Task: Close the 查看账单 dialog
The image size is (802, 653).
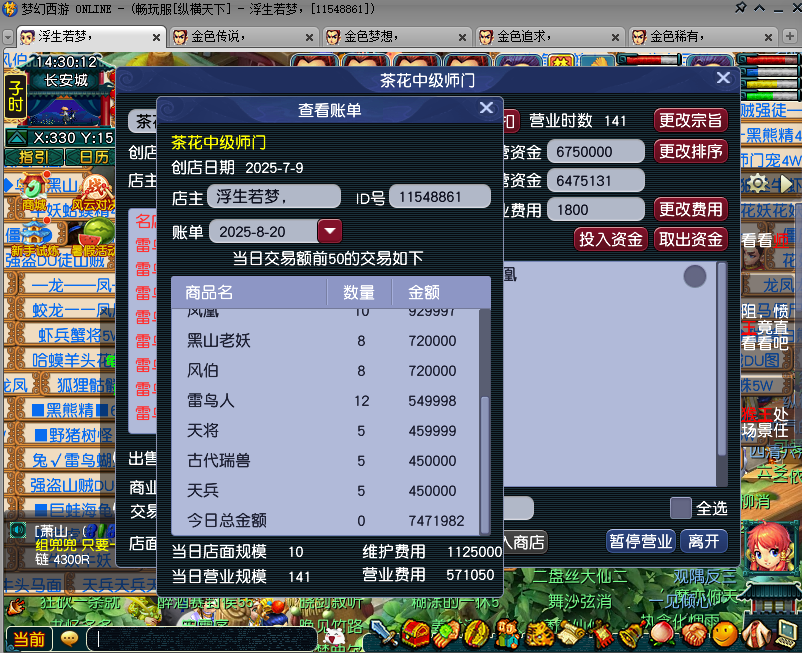Action: tap(486, 108)
